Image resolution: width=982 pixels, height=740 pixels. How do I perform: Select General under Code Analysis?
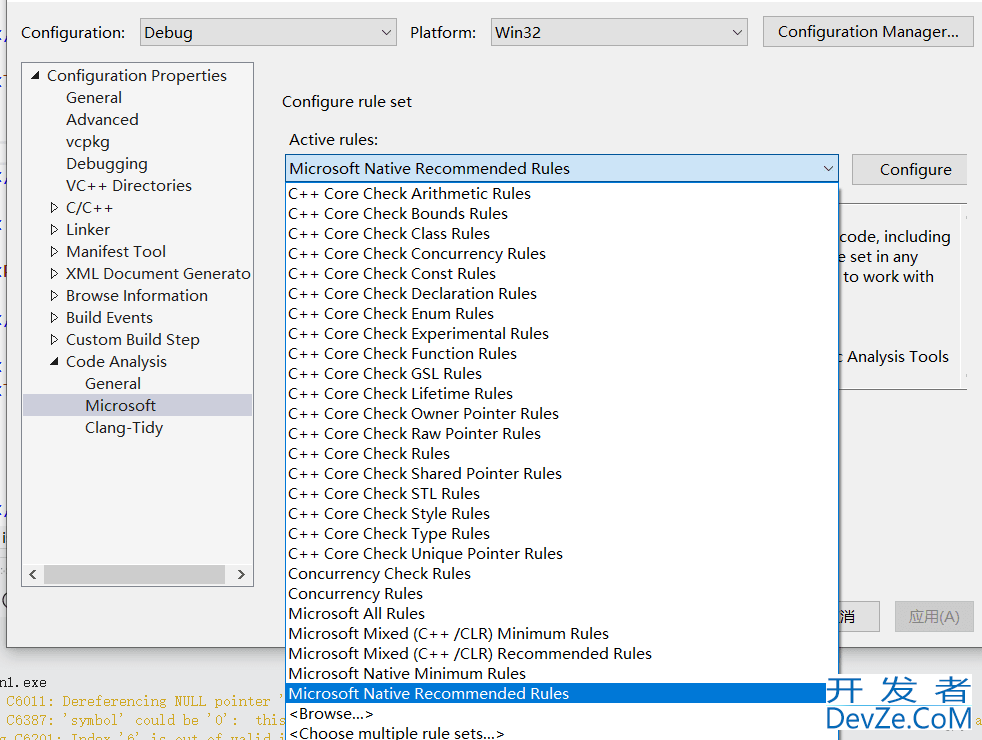click(113, 383)
